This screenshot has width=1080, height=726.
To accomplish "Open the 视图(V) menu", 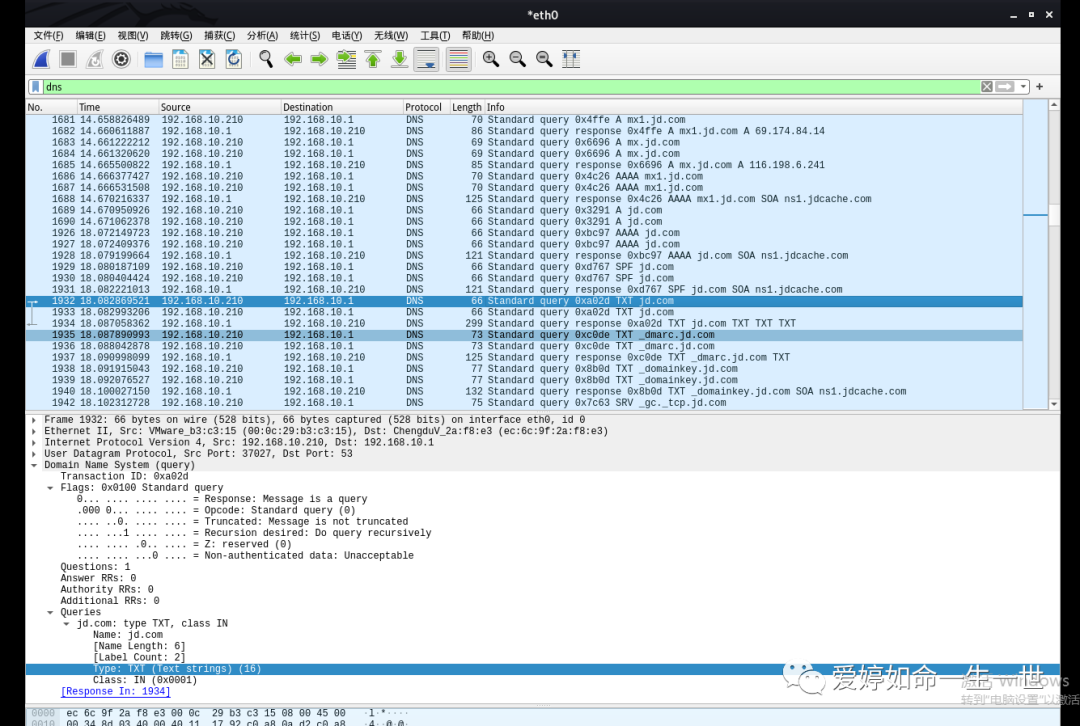I will [x=133, y=36].
